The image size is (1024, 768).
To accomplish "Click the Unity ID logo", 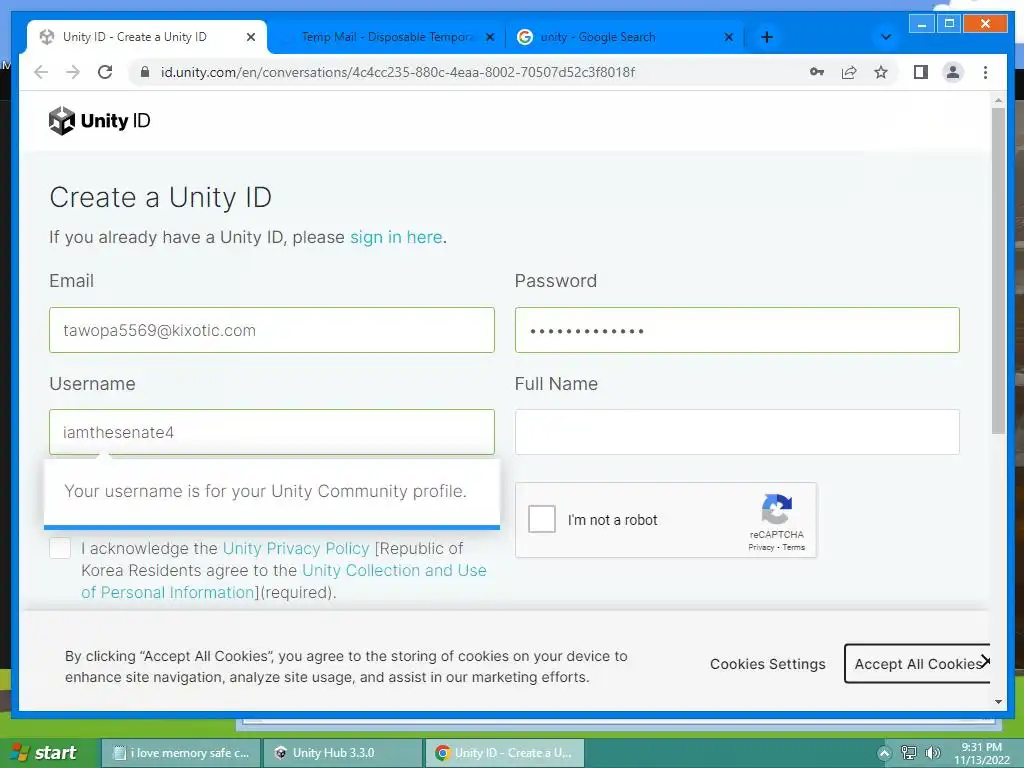I will click(x=99, y=121).
